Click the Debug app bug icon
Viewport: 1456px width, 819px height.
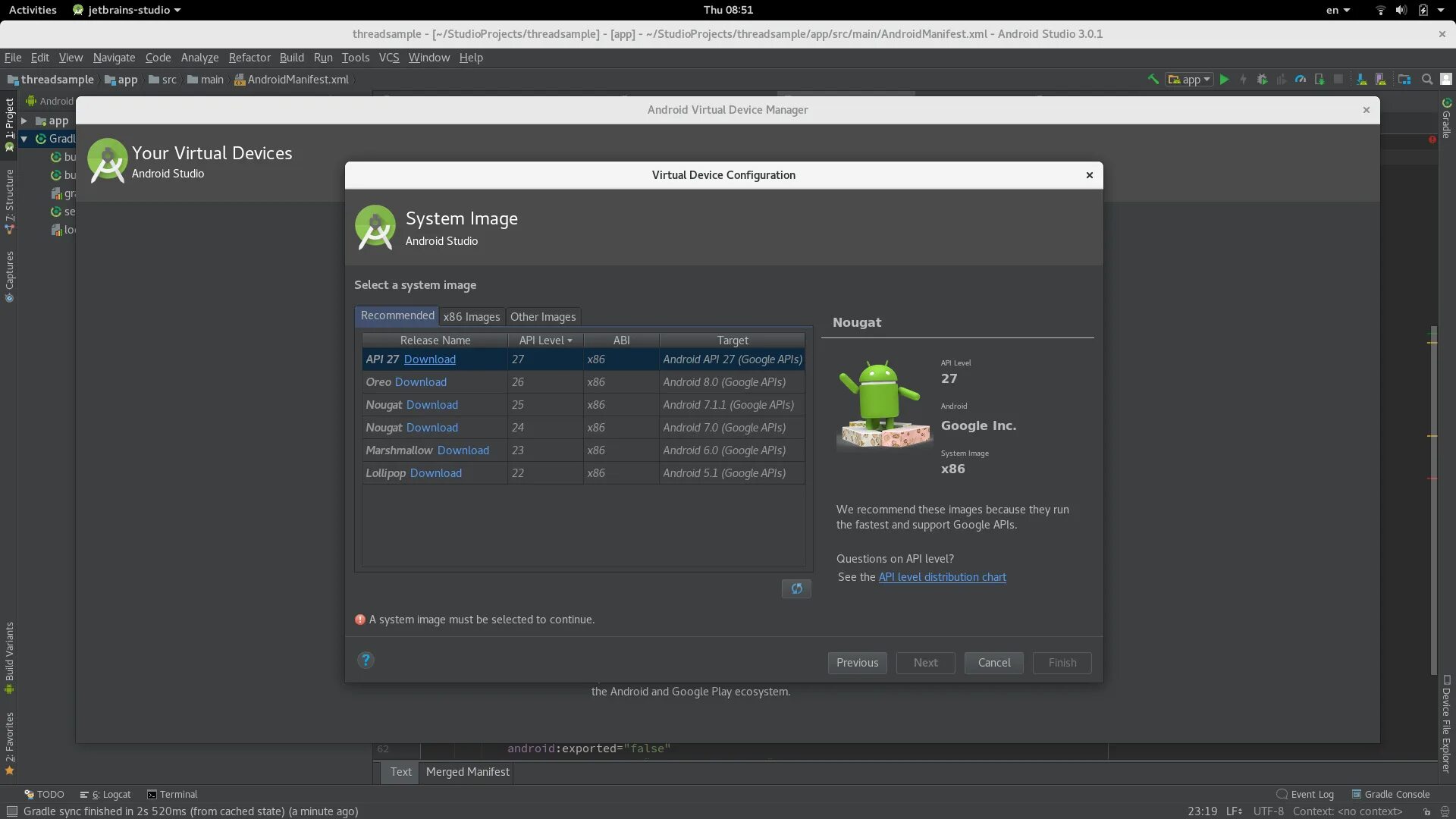tap(1262, 79)
